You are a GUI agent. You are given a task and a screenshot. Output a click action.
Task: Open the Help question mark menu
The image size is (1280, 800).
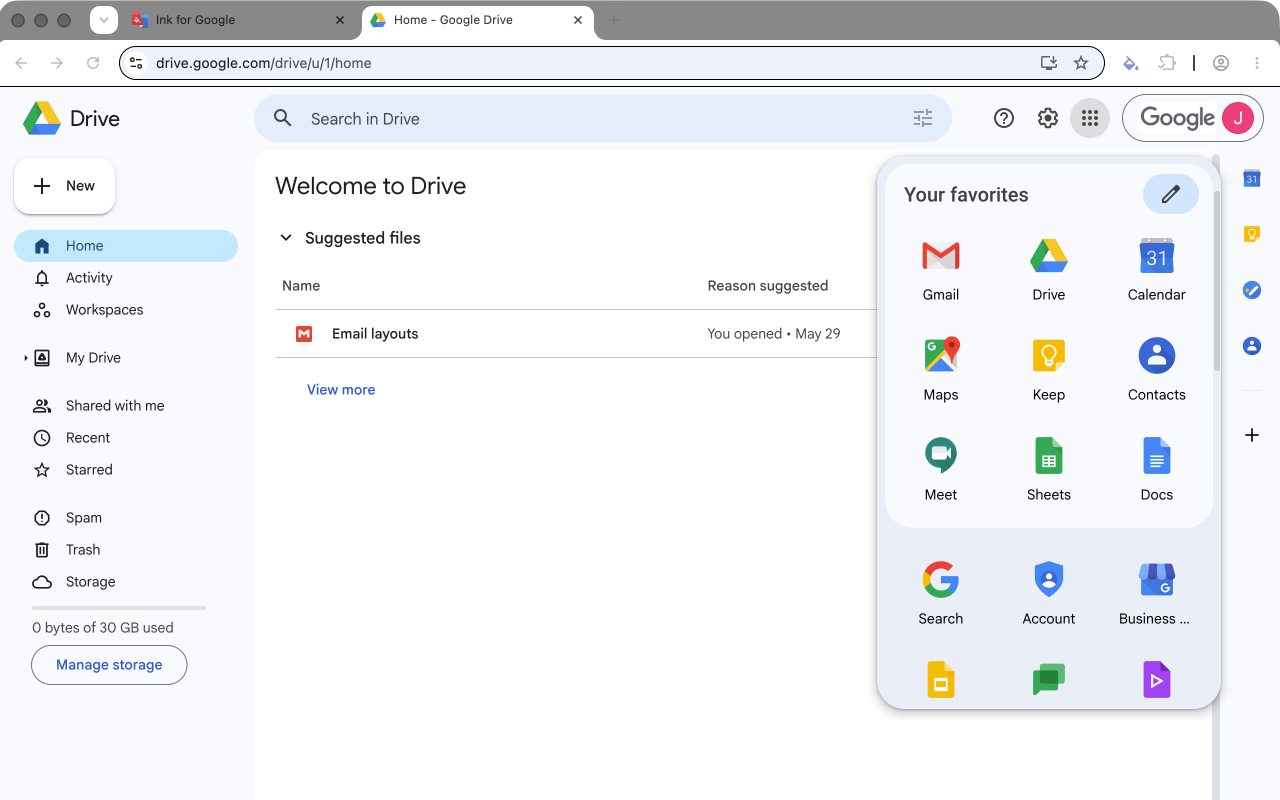pyautogui.click(x=1004, y=118)
